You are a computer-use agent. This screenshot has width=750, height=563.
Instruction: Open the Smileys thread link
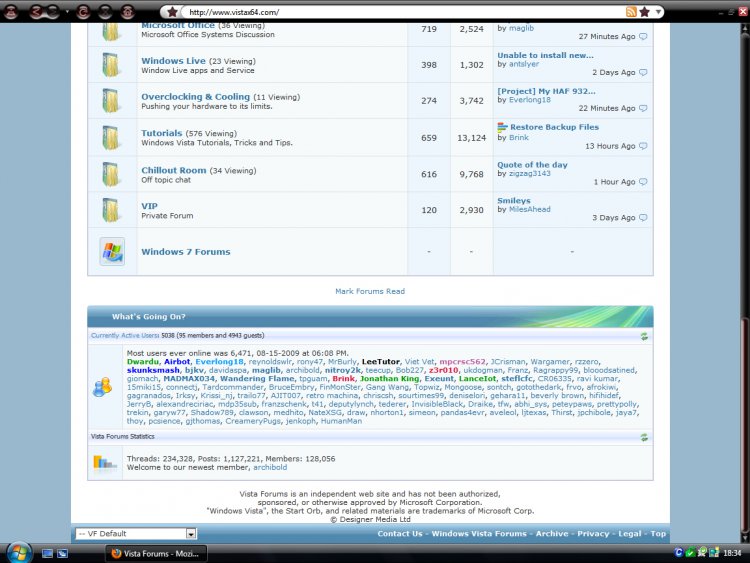point(514,200)
